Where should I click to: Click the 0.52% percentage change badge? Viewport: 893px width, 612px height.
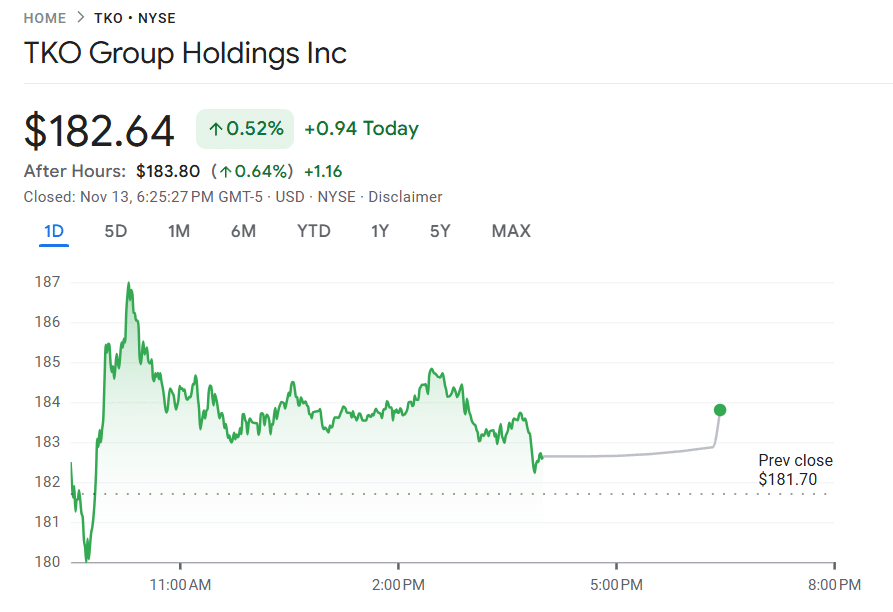pyautogui.click(x=244, y=128)
